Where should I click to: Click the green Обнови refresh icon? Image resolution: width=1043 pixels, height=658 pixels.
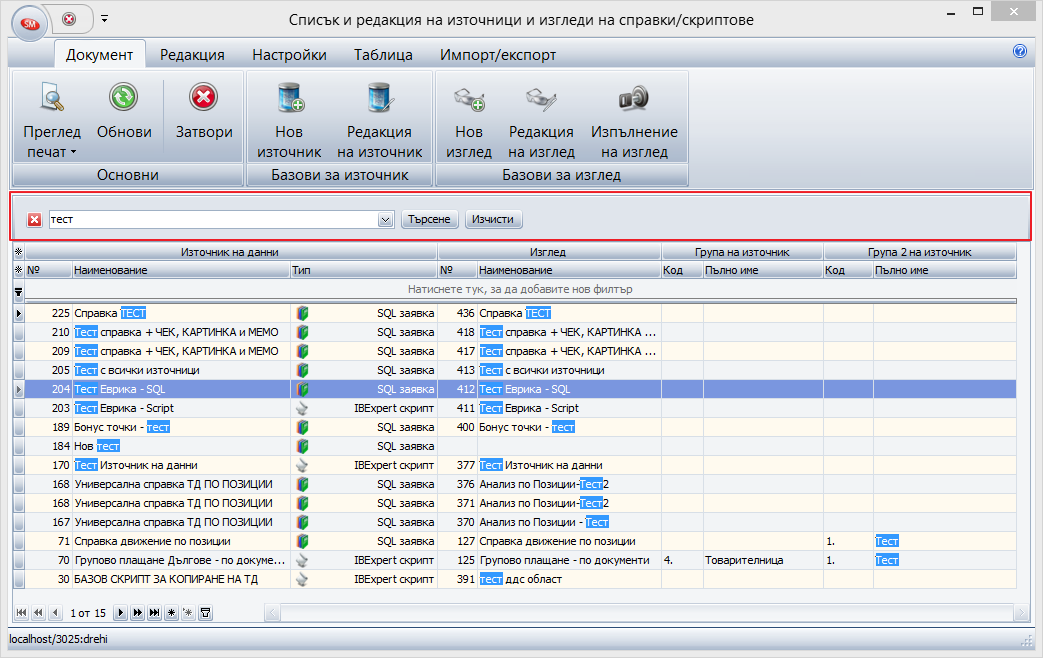click(x=124, y=98)
